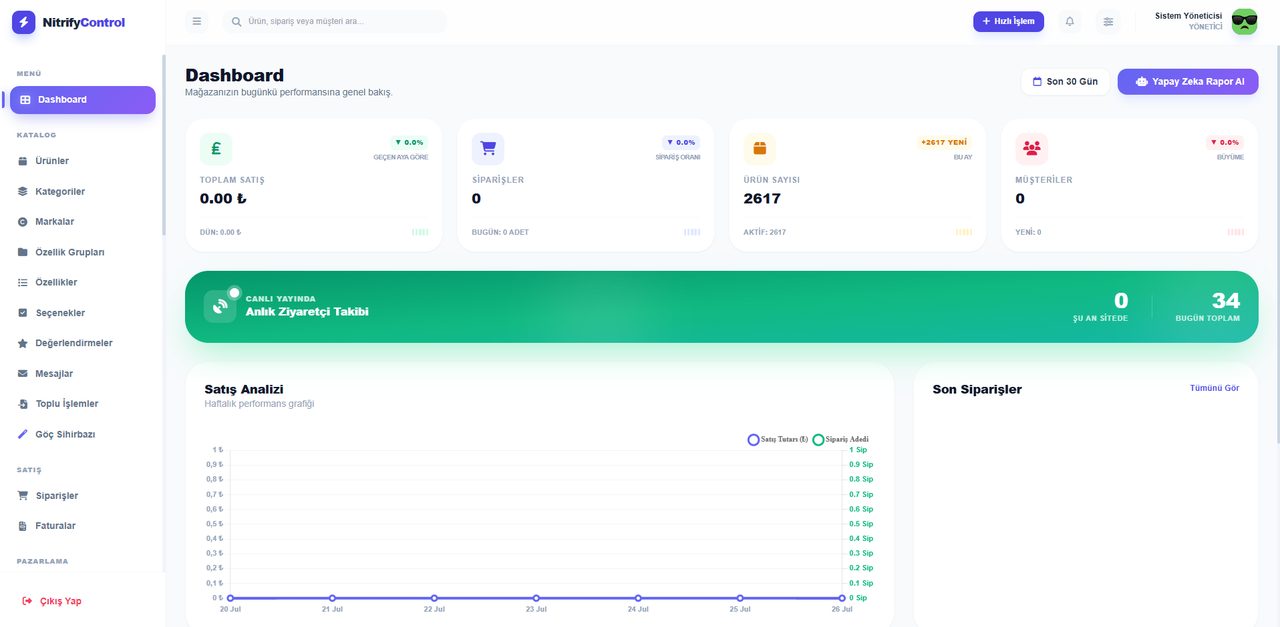Click the customers icon on Müşteriler card
Viewport: 1280px width, 627px height.
click(1032, 149)
